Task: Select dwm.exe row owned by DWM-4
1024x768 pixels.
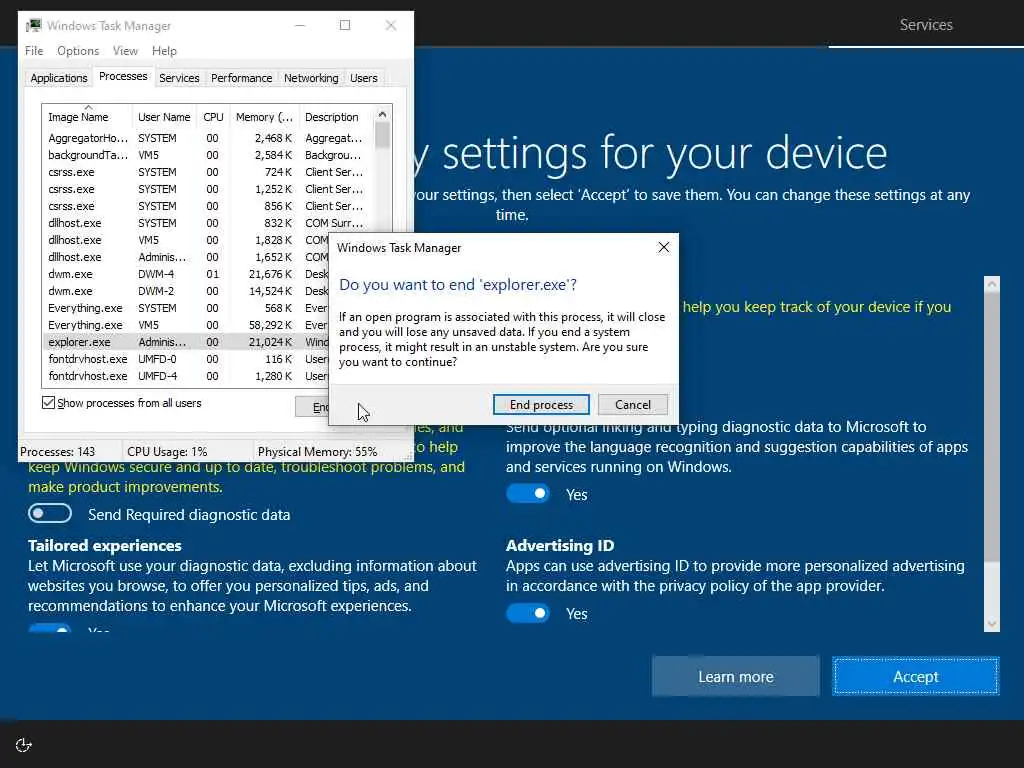Action: pyautogui.click(x=185, y=274)
